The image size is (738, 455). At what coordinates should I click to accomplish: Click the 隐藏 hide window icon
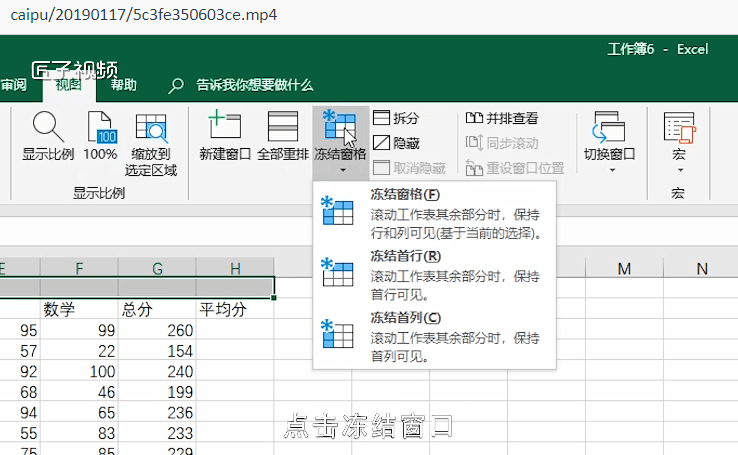pyautogui.click(x=382, y=143)
